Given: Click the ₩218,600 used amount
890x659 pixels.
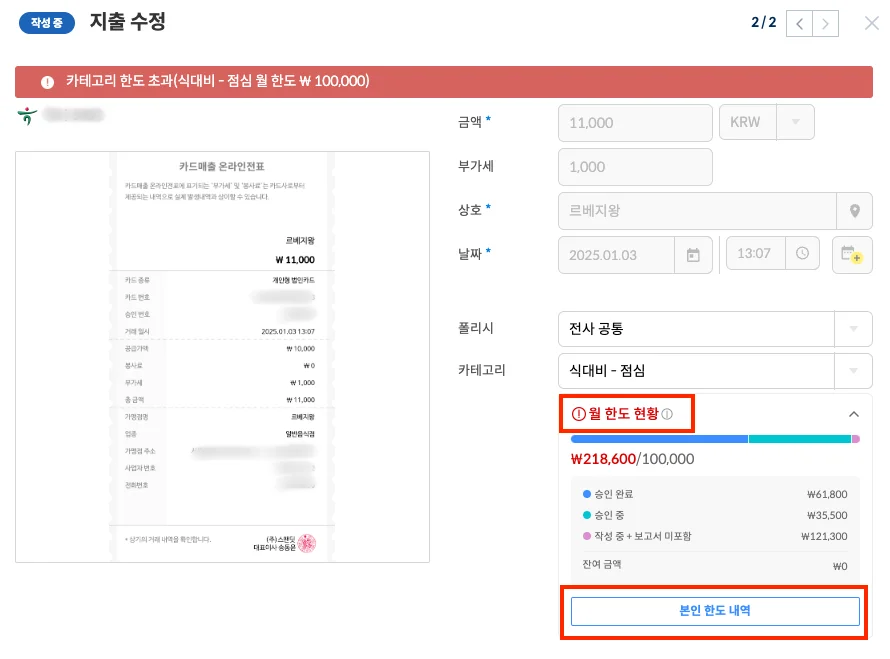Looking at the screenshot, I should 603,459.
